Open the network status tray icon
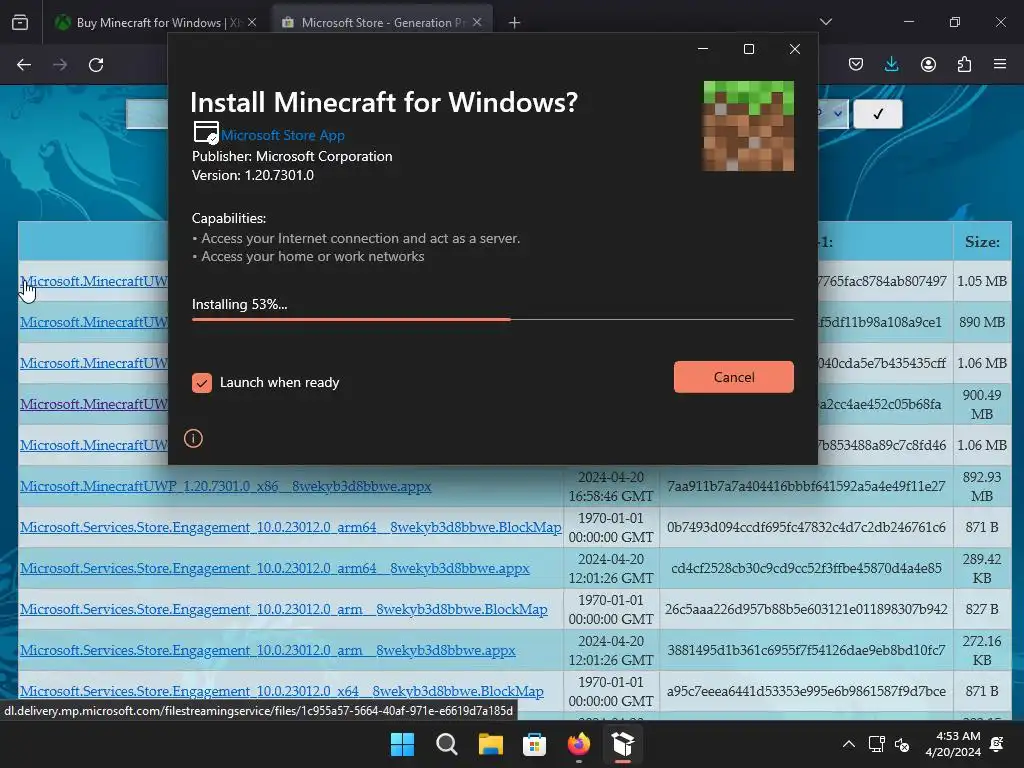This screenshot has height=768, width=1024. (876, 744)
